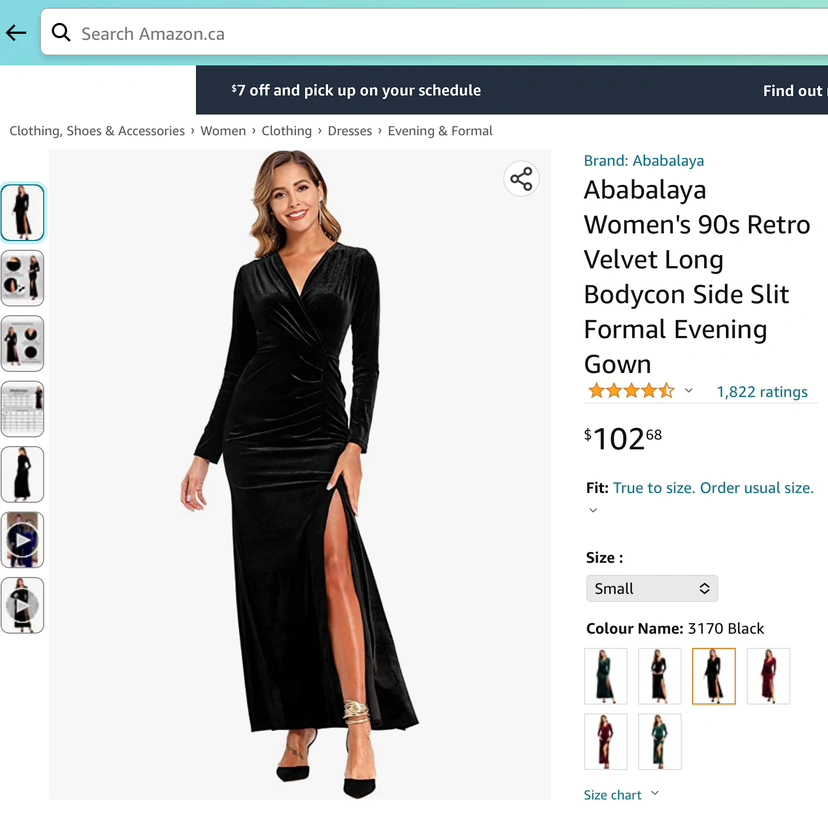The height and width of the screenshot is (818, 828).
Task: Click the search magnifier icon
Action: tap(61, 33)
